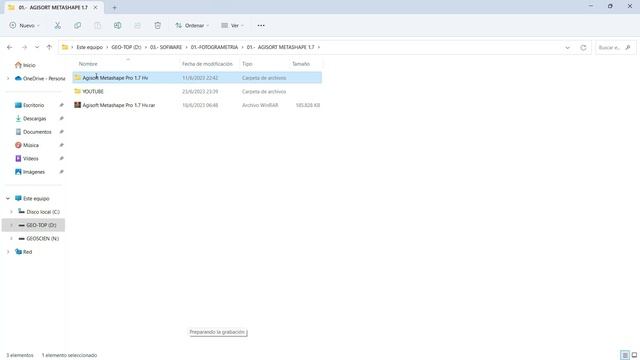
Task: Click the WinRAR archive file icon
Action: [78, 105]
